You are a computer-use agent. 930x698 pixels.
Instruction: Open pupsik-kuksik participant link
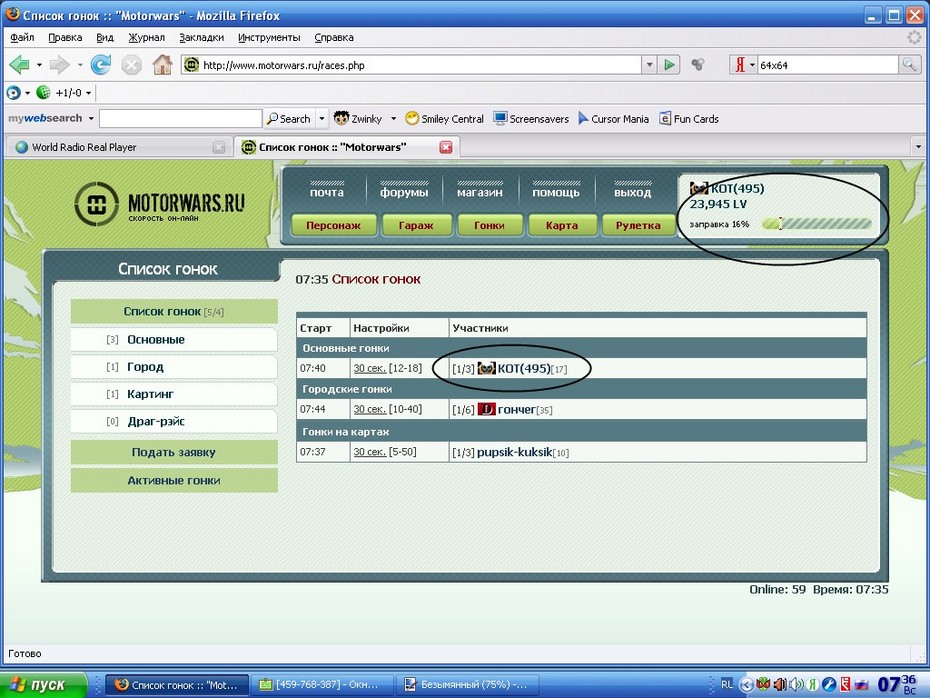[514, 452]
